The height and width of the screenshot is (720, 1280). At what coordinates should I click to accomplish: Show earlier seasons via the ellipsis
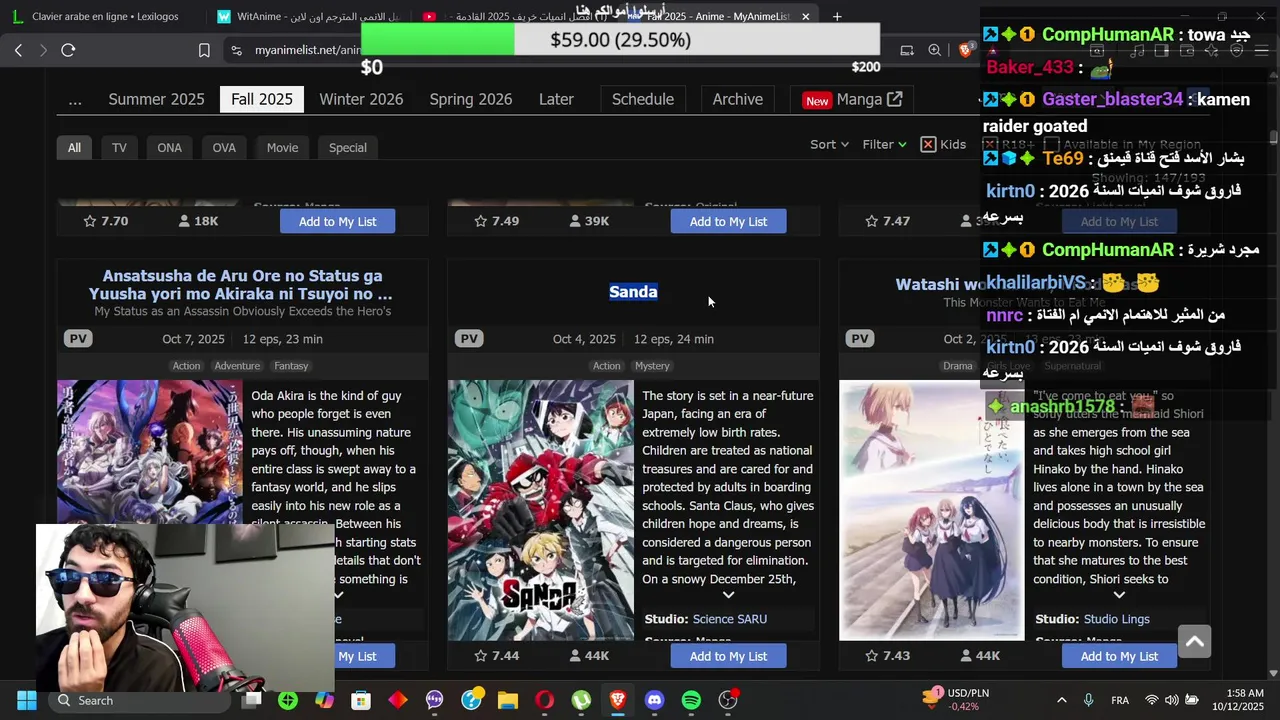(75, 99)
